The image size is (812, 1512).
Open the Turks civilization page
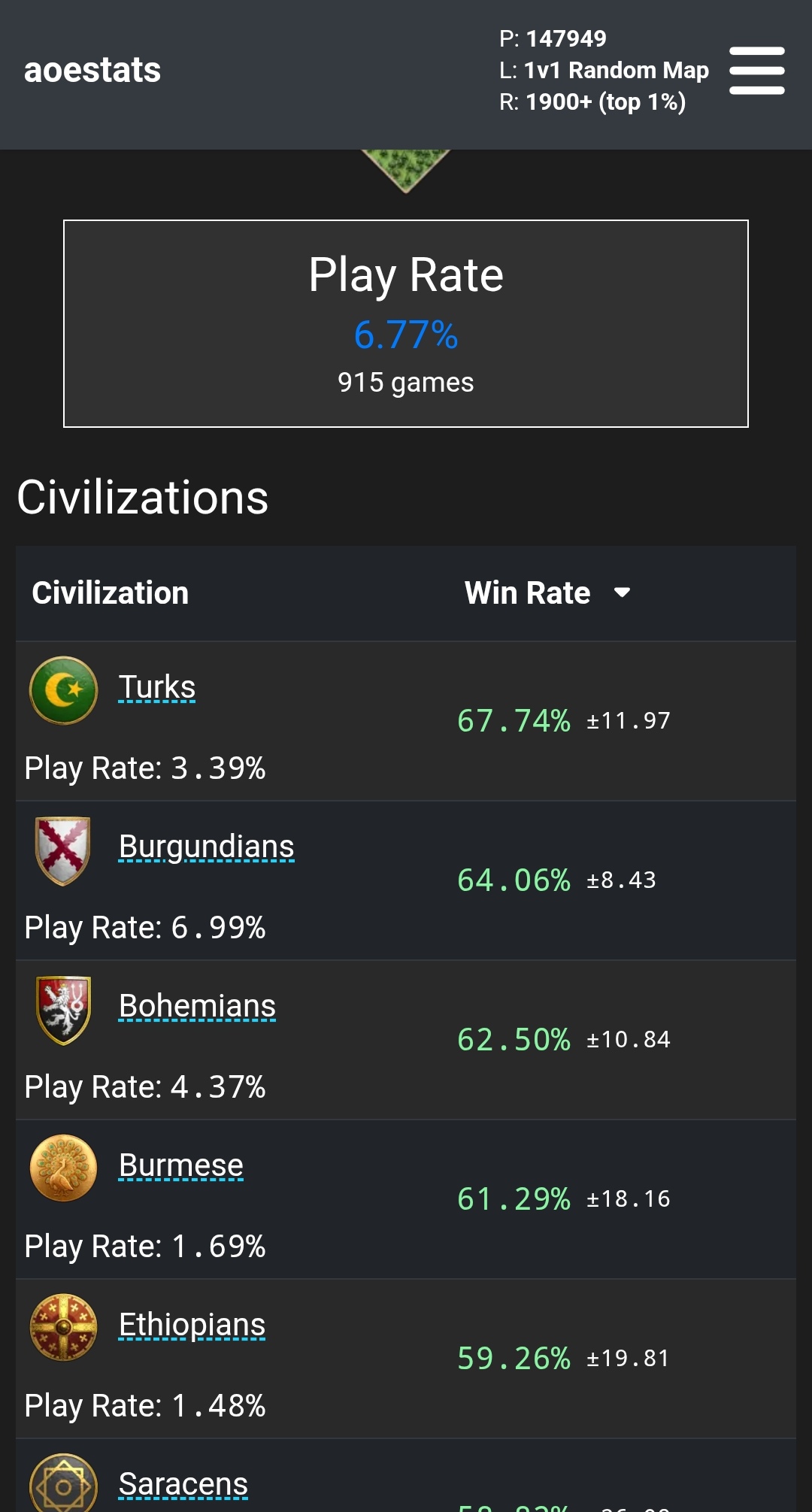point(157,687)
